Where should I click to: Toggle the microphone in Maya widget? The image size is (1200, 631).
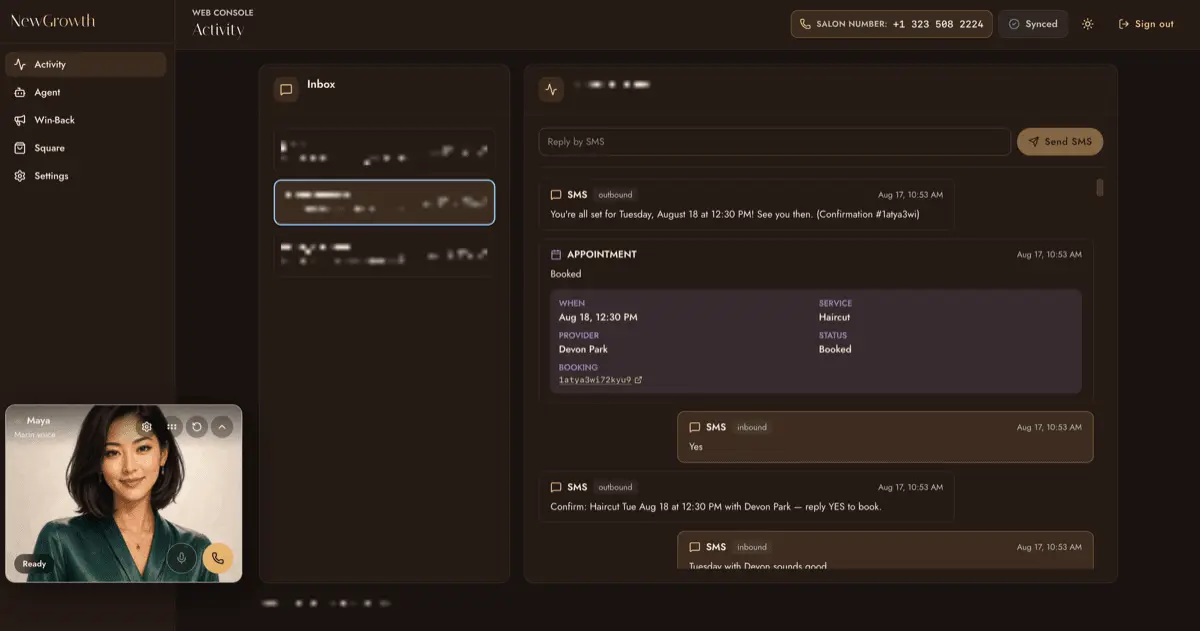pos(182,559)
